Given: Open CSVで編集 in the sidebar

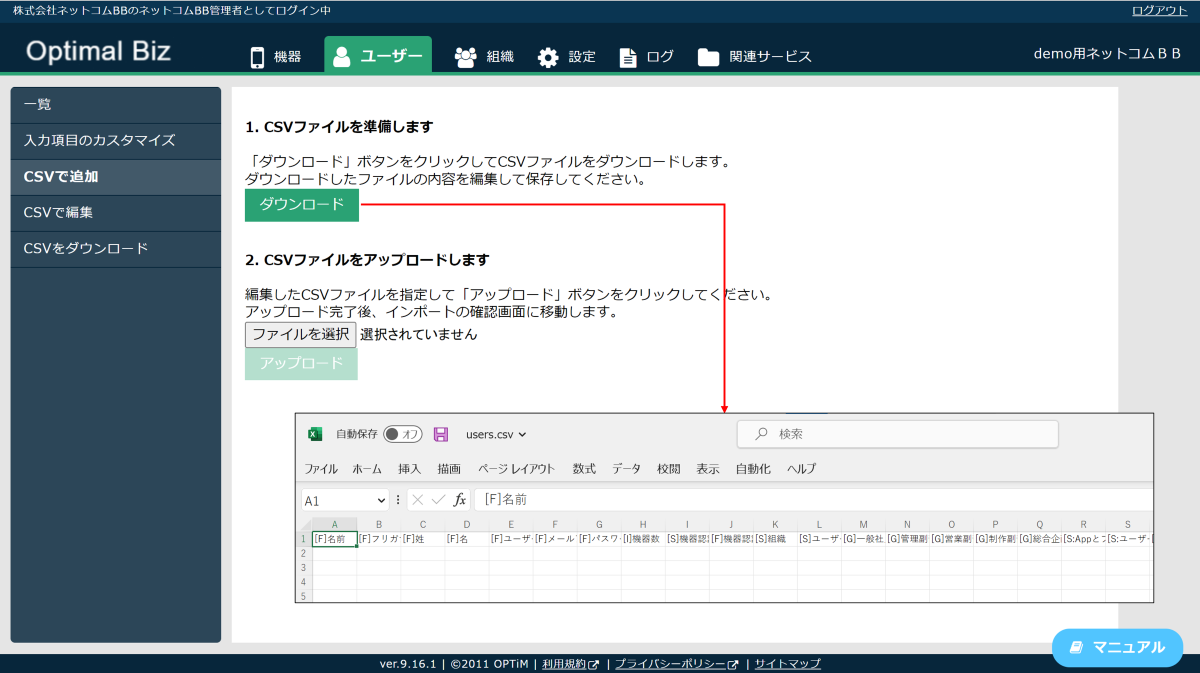Looking at the screenshot, I should [116, 213].
